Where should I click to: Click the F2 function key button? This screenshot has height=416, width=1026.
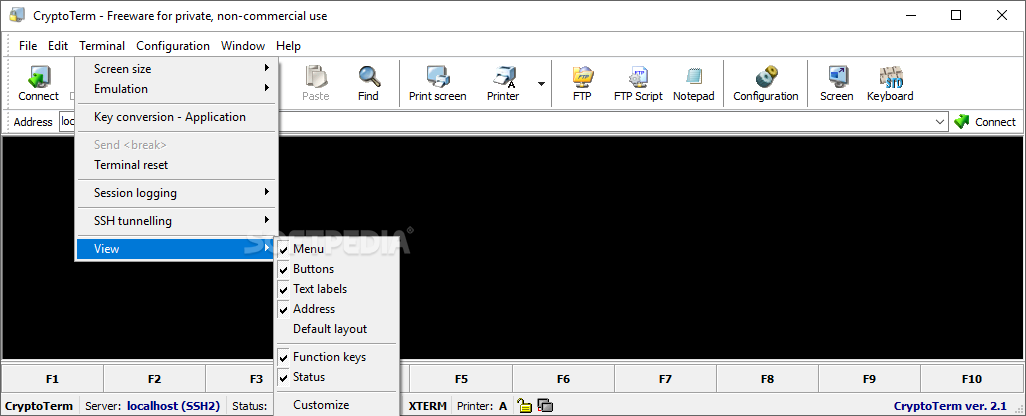click(154, 379)
